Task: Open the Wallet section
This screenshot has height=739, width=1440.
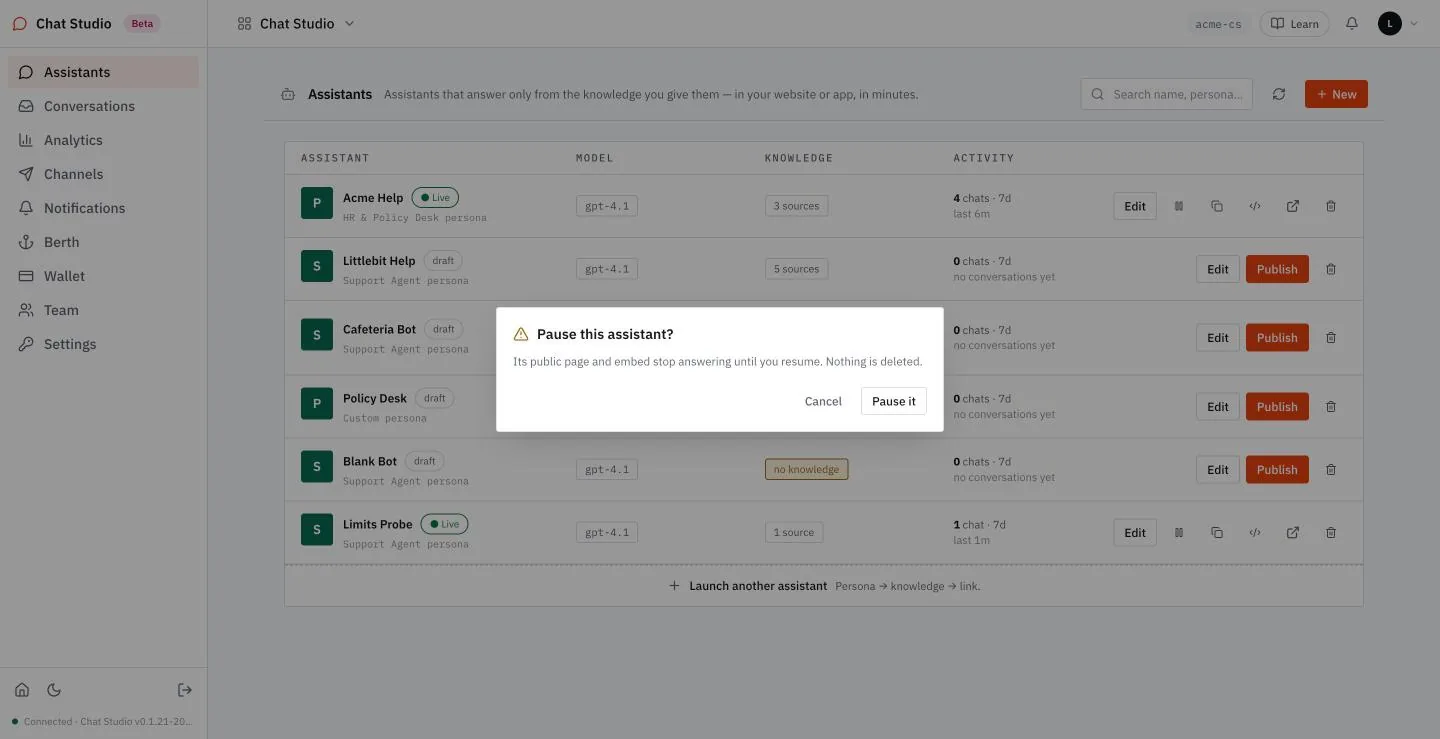Action: click(x=103, y=276)
